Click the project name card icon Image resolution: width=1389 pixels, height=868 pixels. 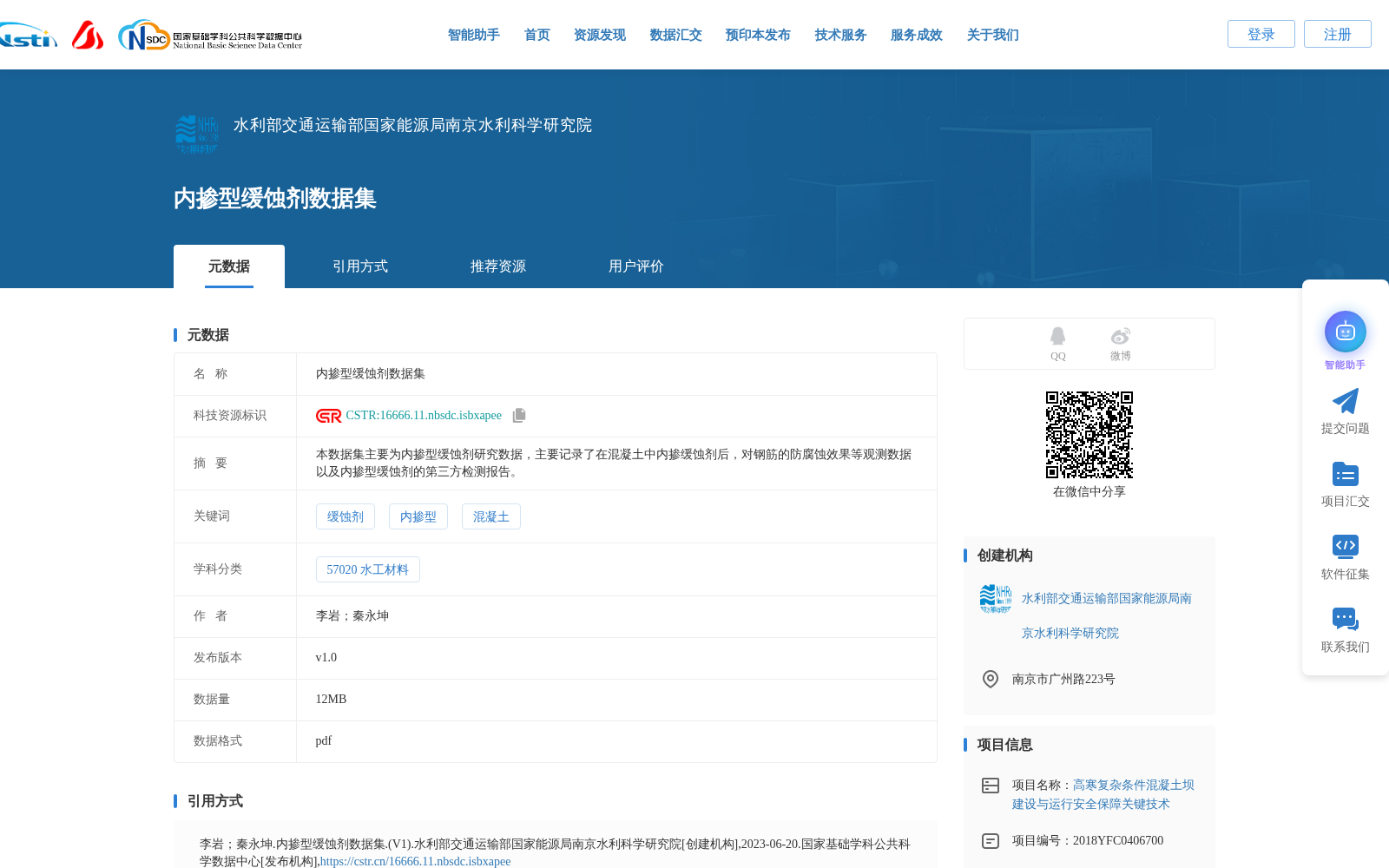point(991,786)
